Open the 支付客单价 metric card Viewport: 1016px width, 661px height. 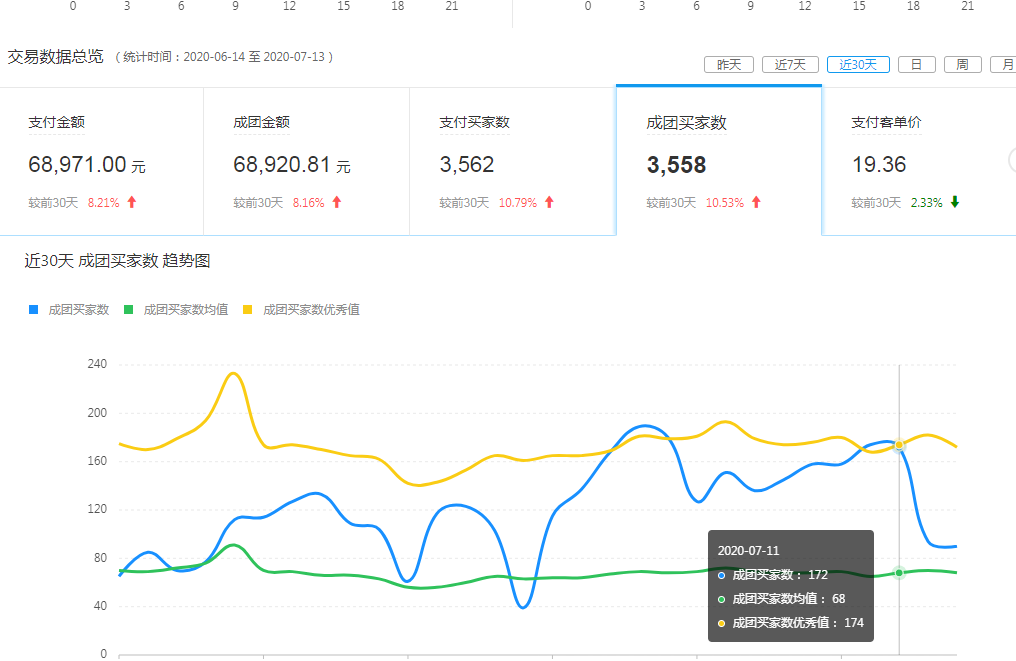click(x=919, y=161)
